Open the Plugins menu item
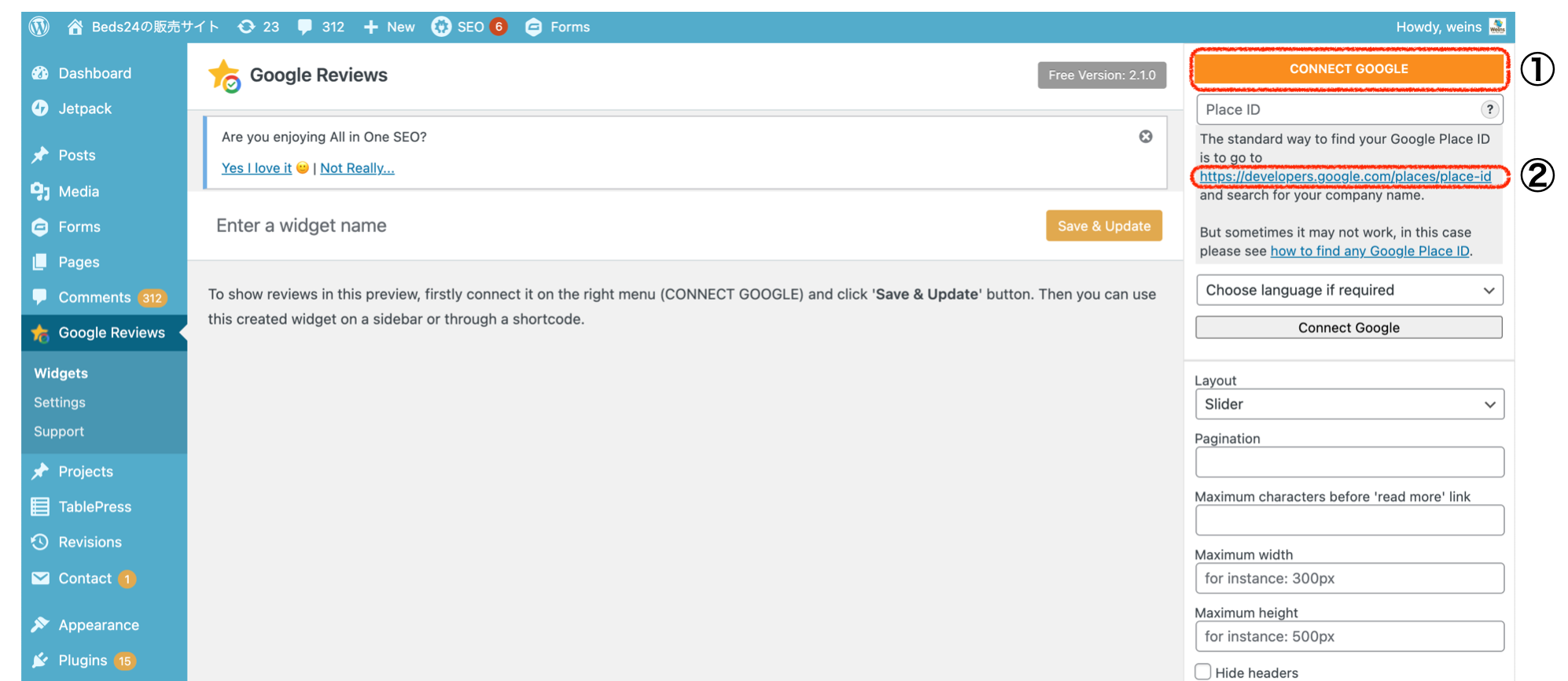Viewport: 1568px width, 681px height. [x=83, y=661]
